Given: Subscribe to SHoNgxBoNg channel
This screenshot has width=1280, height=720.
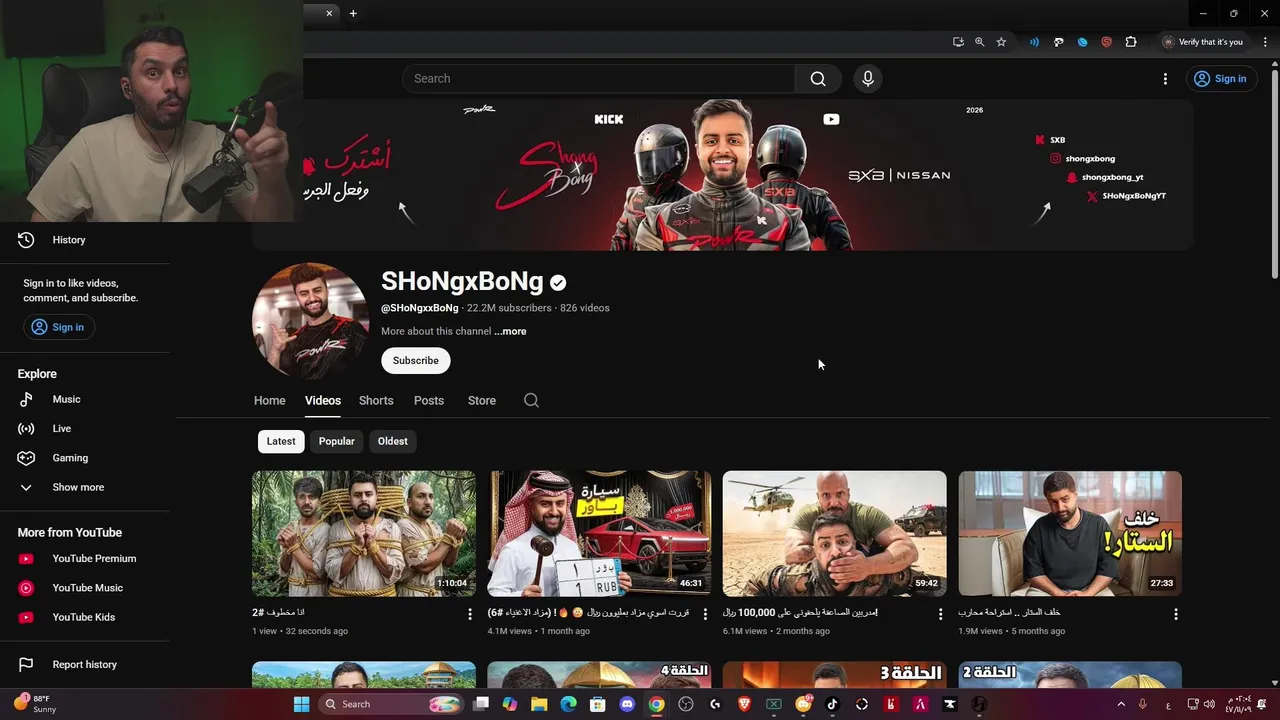Looking at the screenshot, I should coord(416,361).
